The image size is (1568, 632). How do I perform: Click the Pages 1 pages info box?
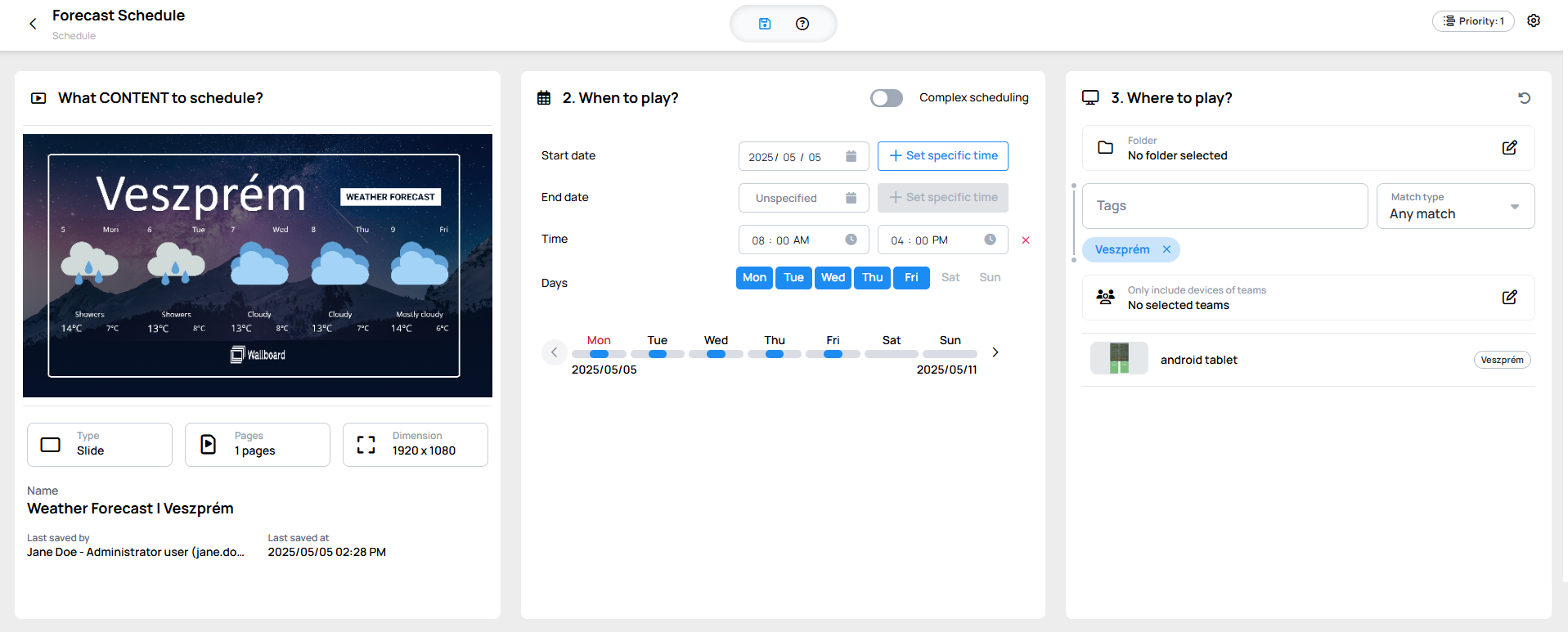[x=258, y=445]
